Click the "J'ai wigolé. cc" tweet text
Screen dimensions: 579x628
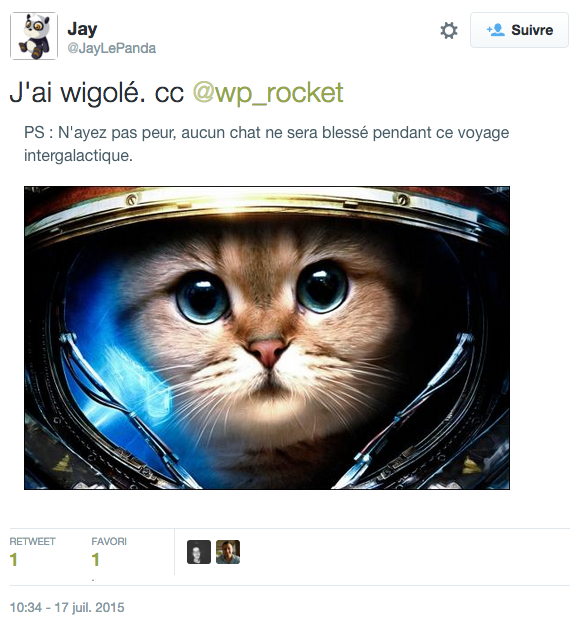point(96,93)
